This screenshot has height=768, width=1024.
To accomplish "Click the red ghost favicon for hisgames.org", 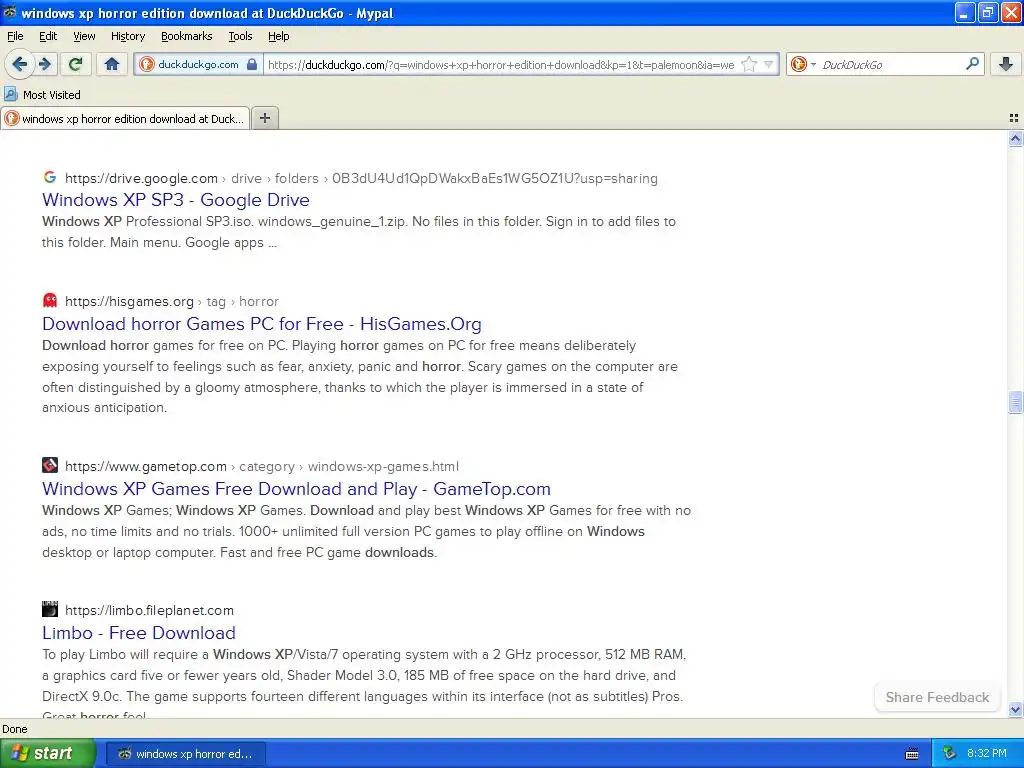I will 50,300.
